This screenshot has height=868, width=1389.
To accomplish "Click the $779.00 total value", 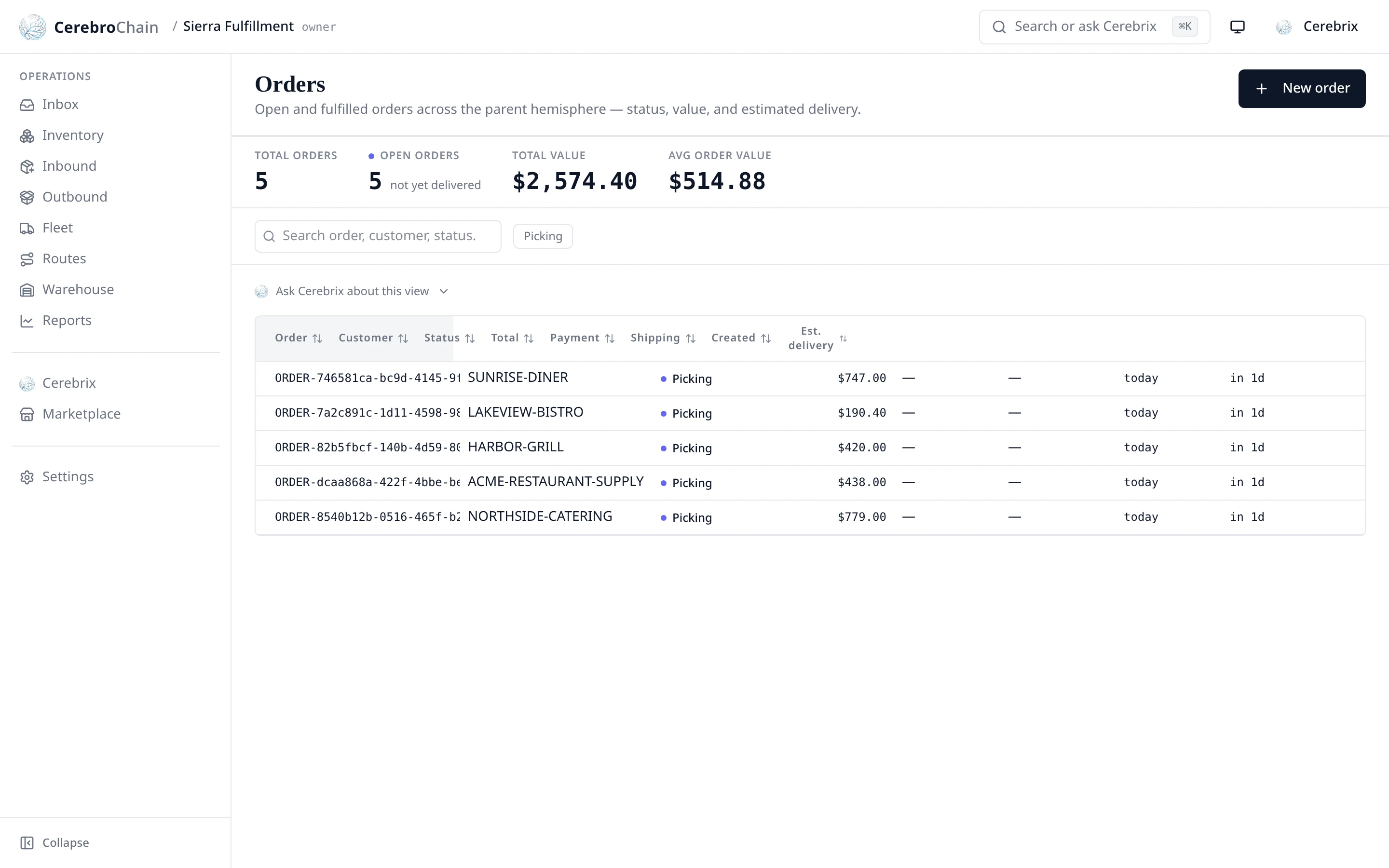I will point(861,516).
